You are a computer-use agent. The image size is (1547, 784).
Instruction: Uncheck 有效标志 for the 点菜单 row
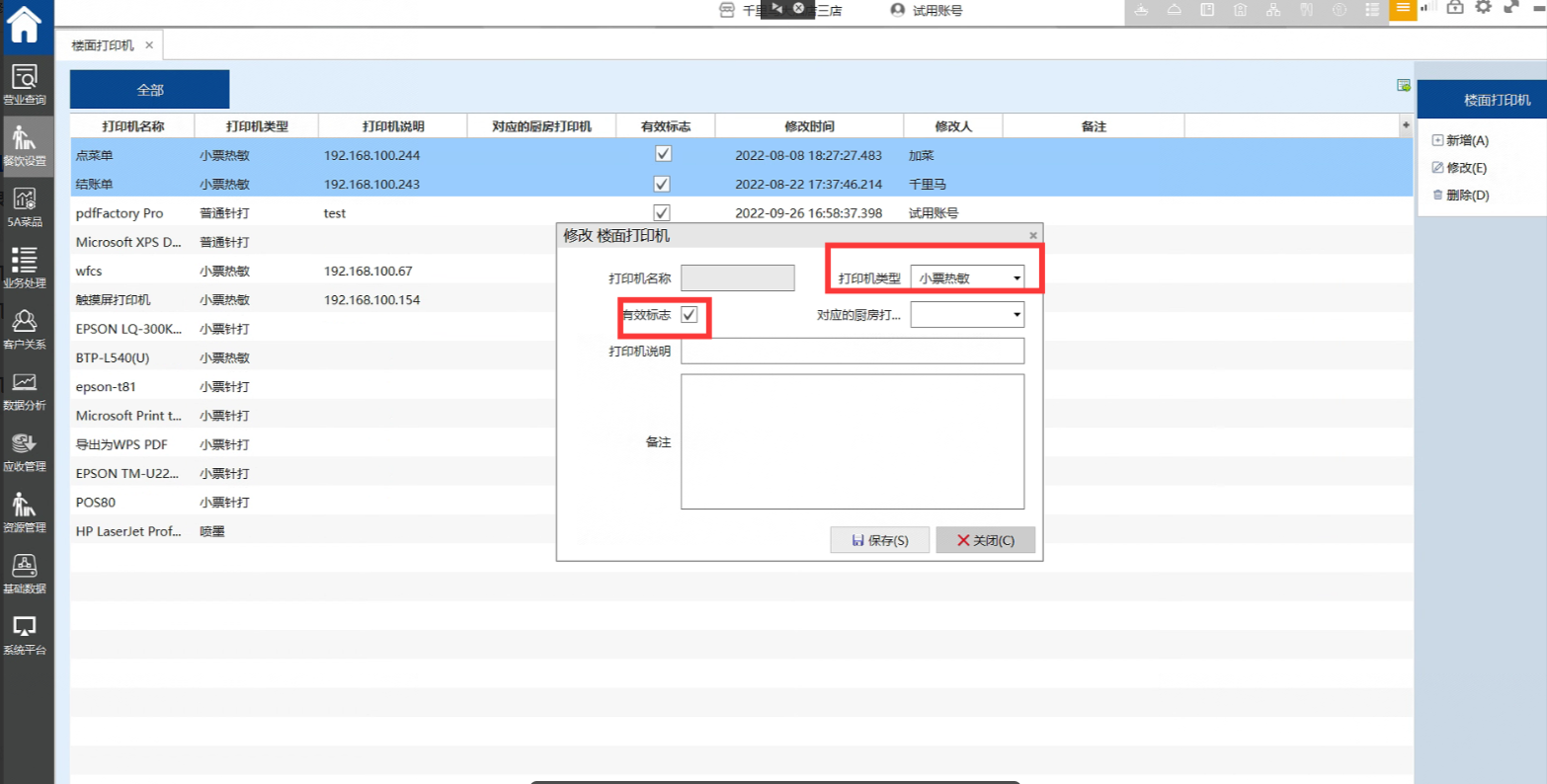[663, 155]
